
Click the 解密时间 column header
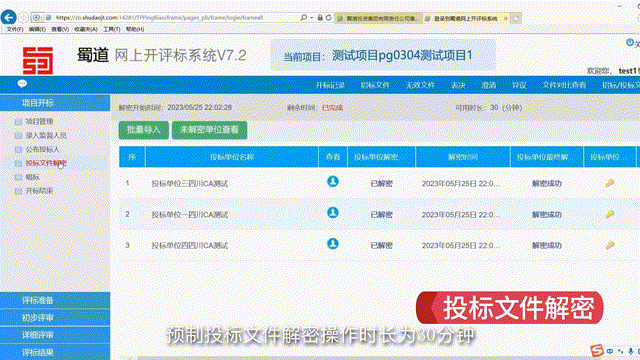tap(463, 157)
